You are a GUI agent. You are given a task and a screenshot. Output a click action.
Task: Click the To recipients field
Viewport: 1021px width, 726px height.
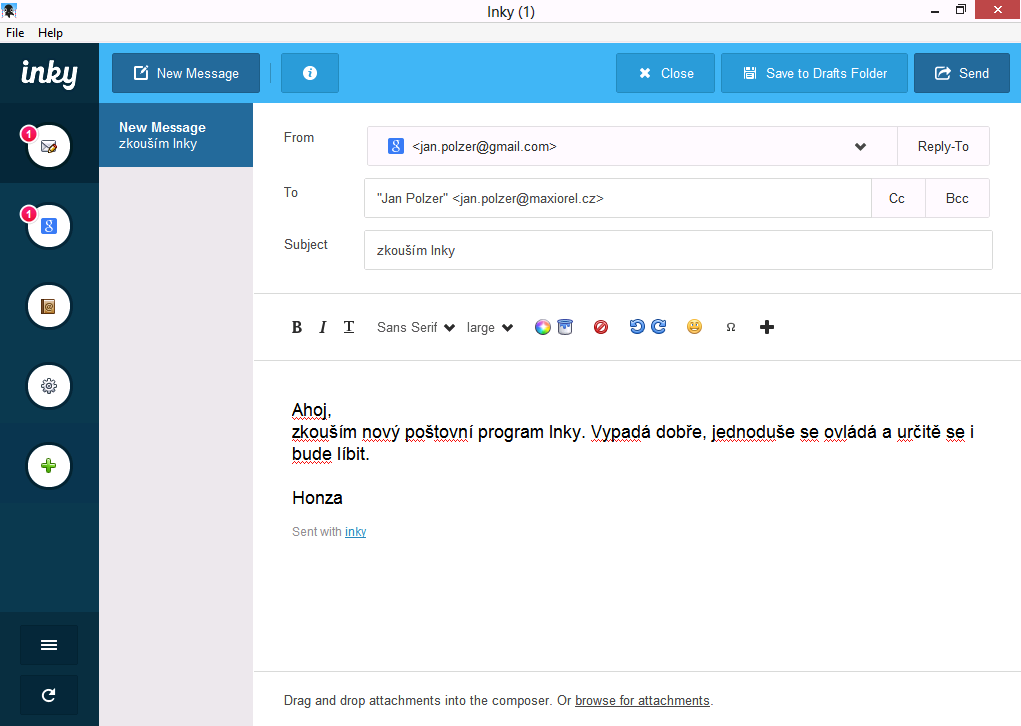point(618,199)
